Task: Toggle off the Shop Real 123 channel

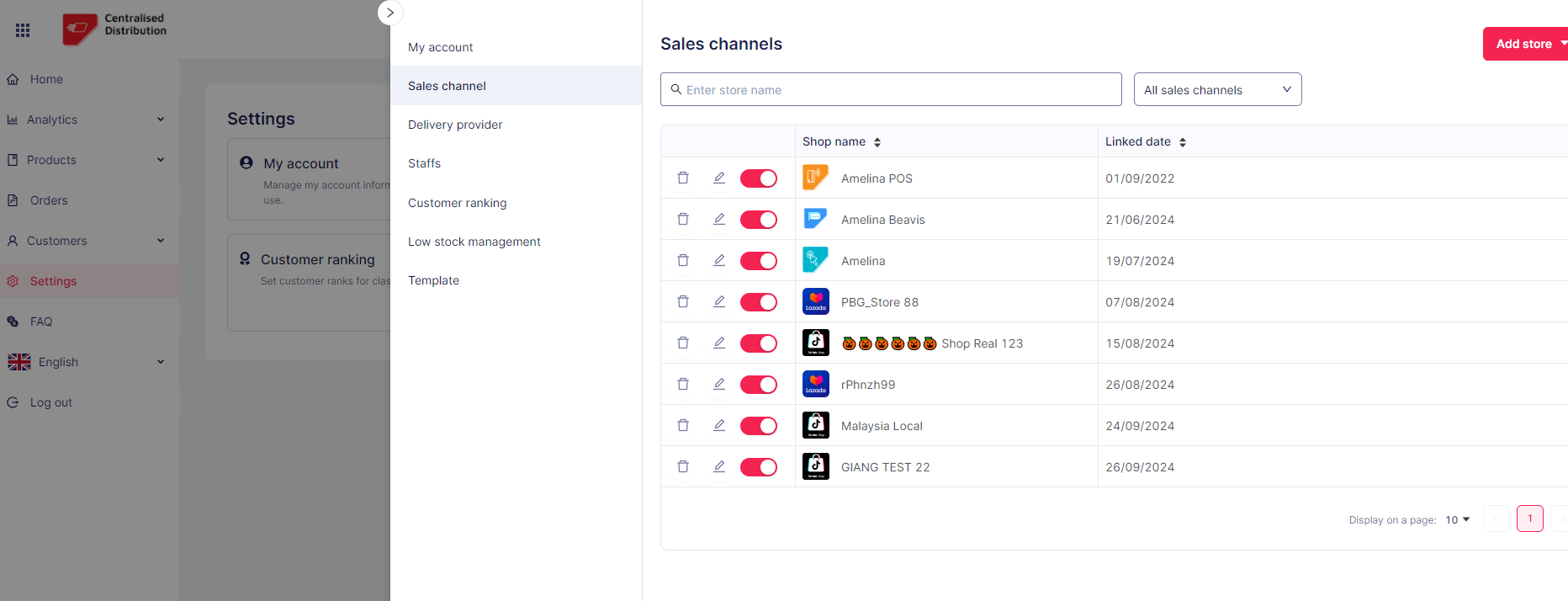Action: [x=758, y=343]
